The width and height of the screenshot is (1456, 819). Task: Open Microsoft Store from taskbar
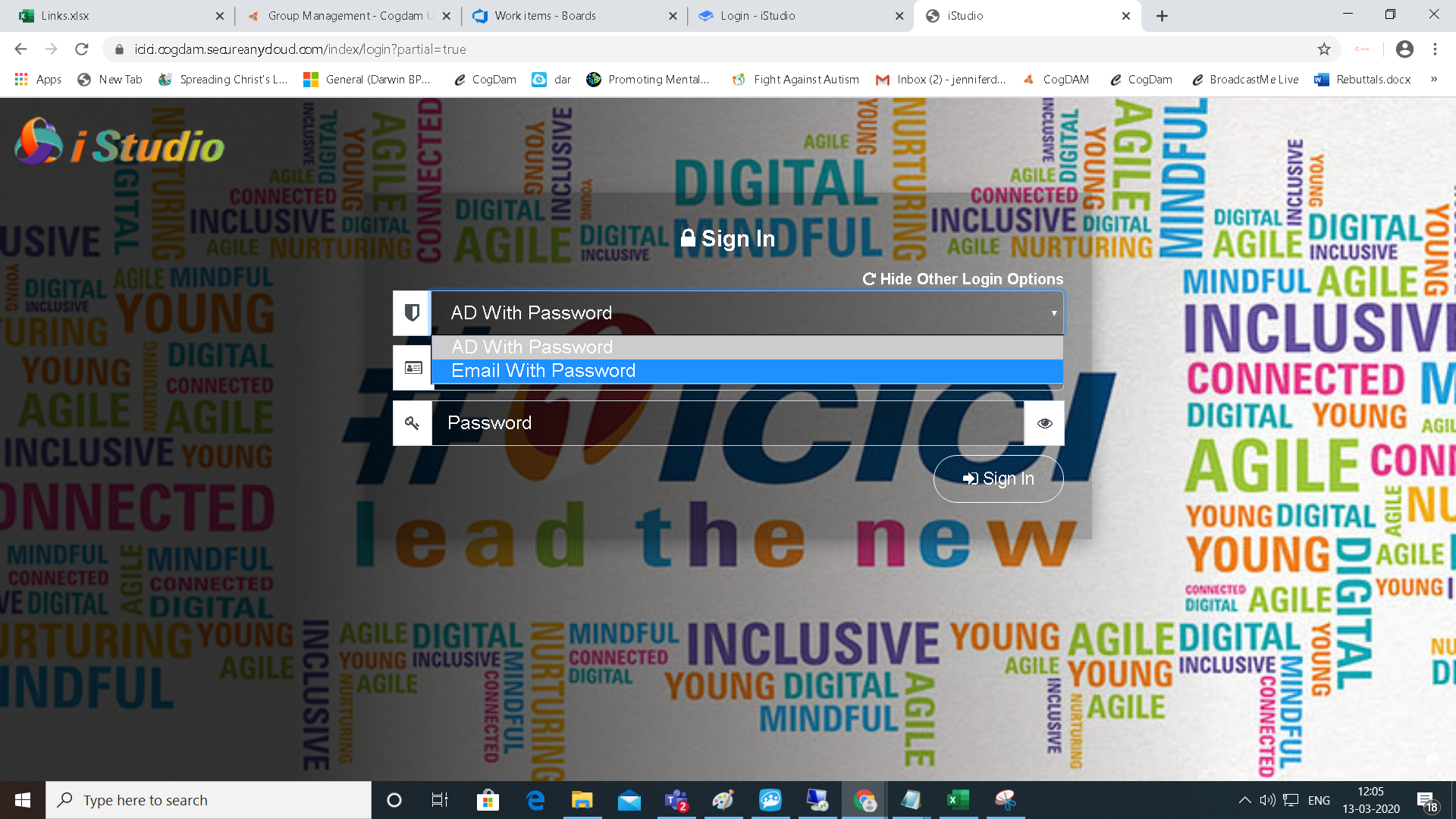[x=488, y=800]
